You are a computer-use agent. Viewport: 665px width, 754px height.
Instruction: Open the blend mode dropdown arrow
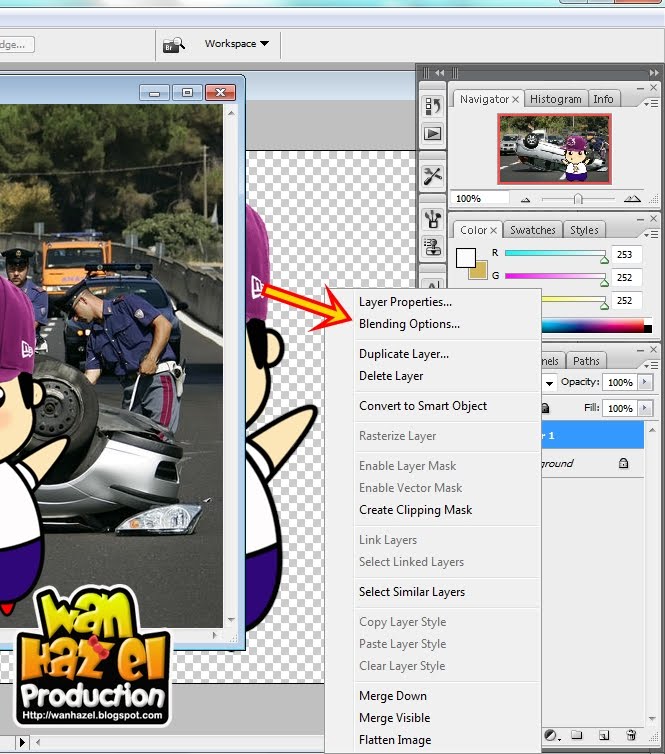coord(549,383)
